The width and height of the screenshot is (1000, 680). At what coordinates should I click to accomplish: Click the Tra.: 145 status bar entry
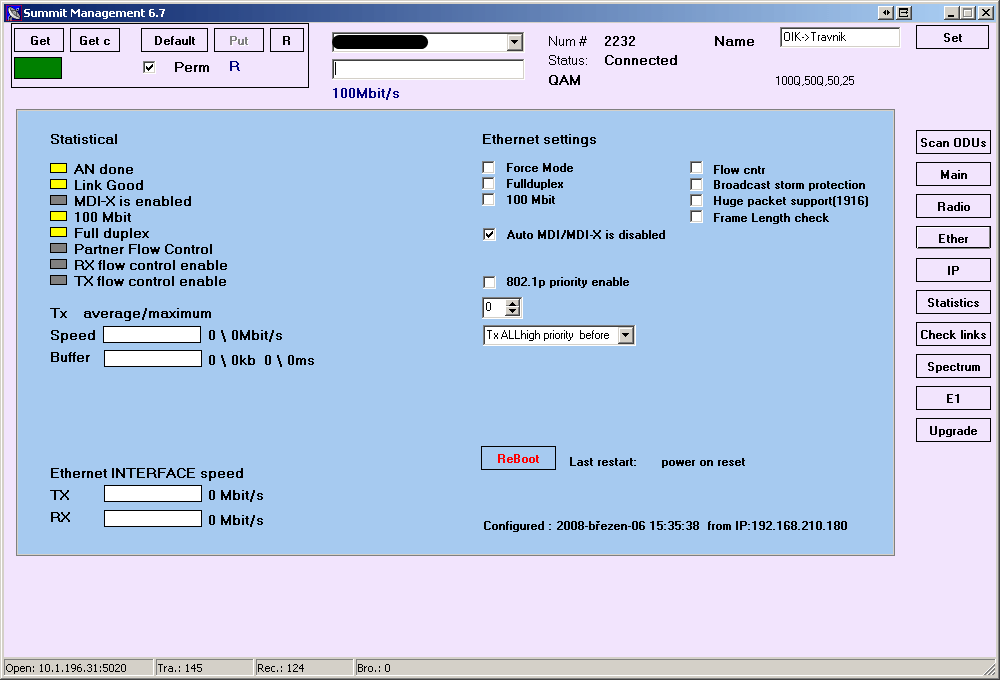[204, 668]
